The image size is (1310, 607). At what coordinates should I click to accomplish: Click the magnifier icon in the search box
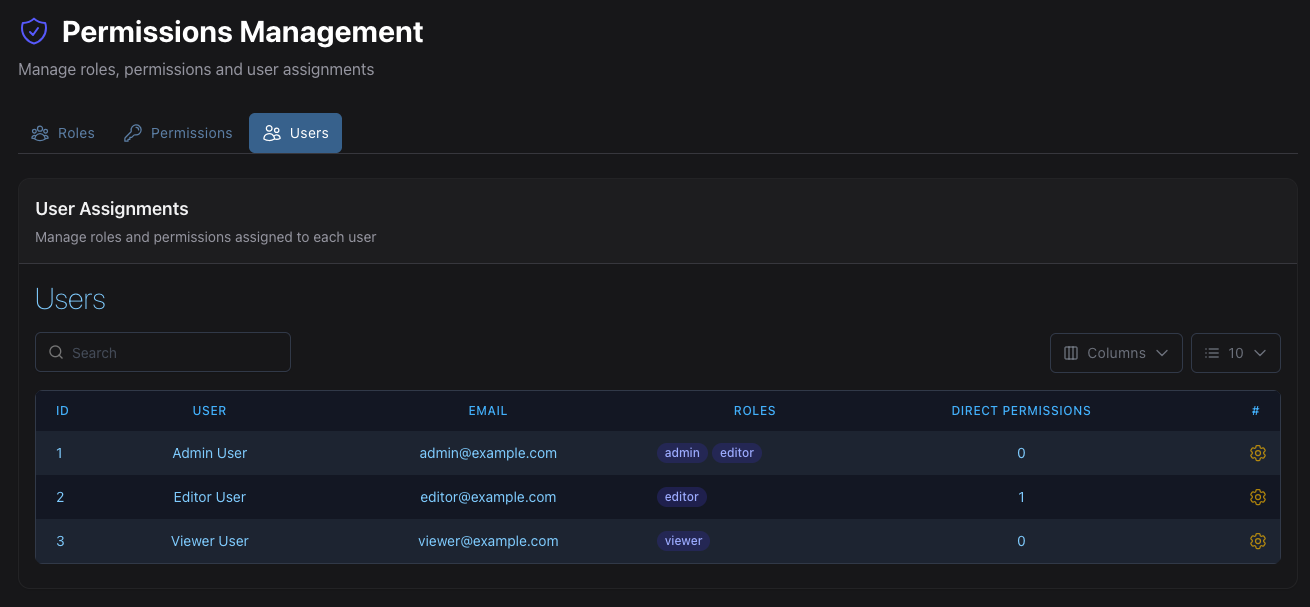click(x=55, y=352)
